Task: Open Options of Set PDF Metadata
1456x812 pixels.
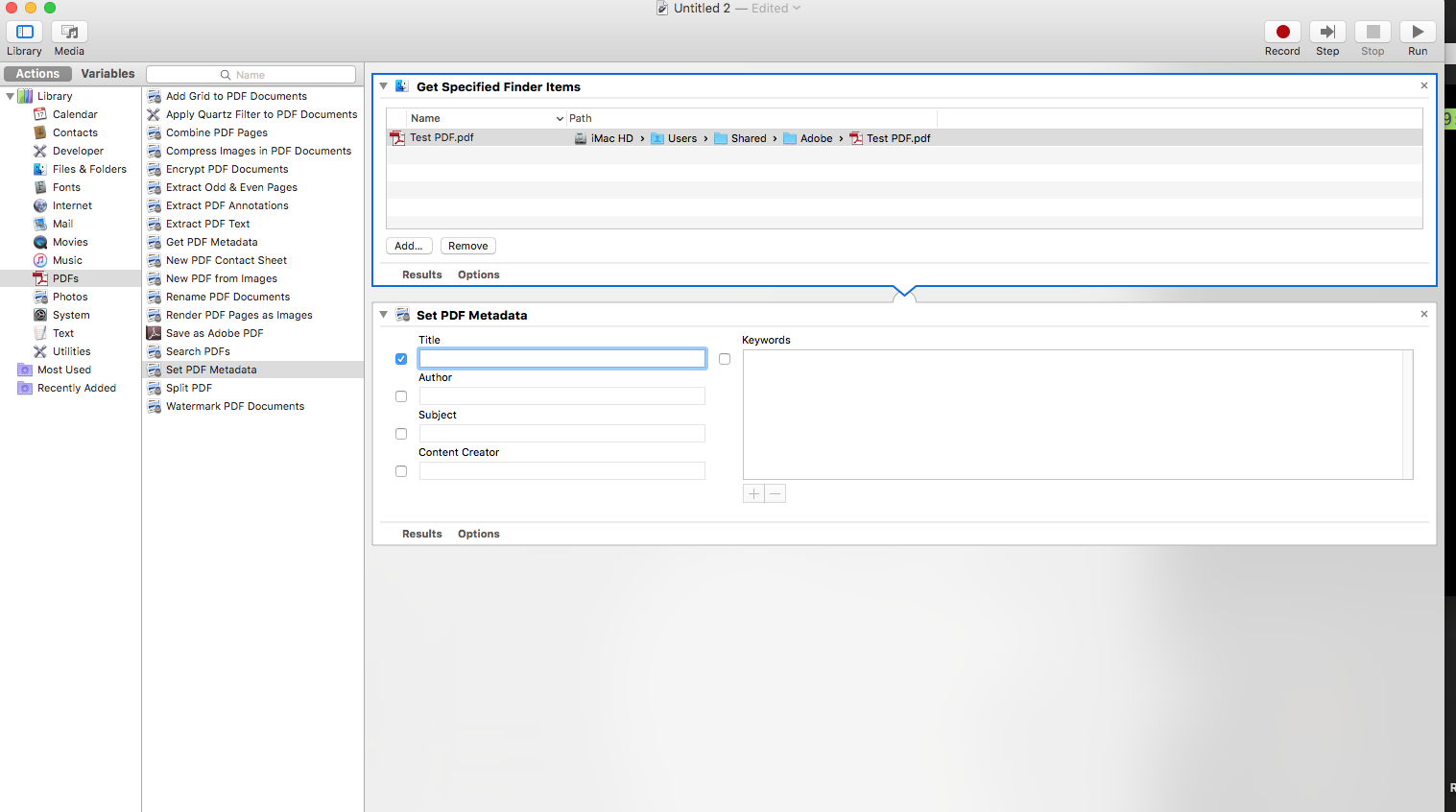Action: point(478,534)
